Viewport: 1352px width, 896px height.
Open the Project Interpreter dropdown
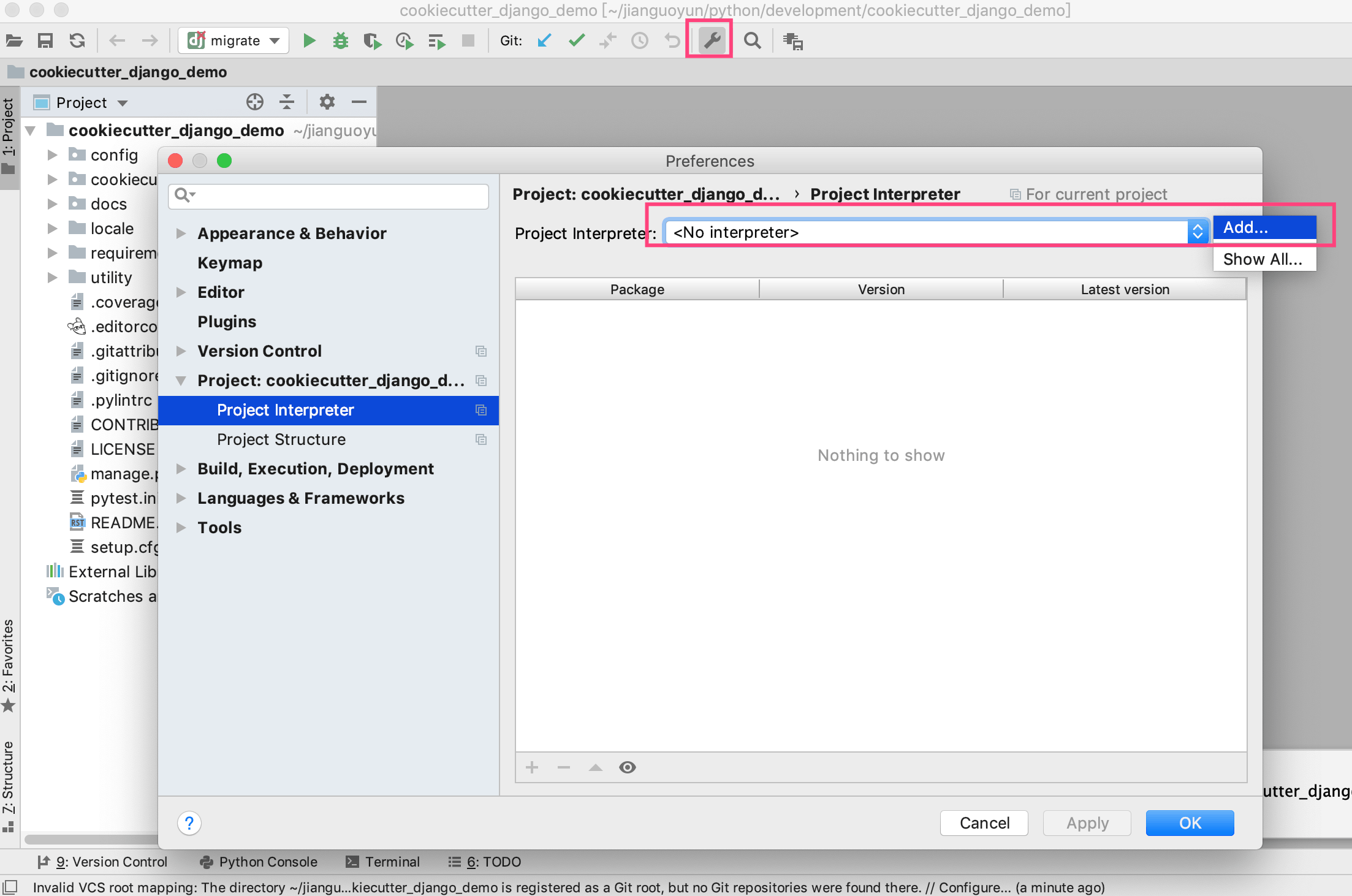pos(1198,232)
